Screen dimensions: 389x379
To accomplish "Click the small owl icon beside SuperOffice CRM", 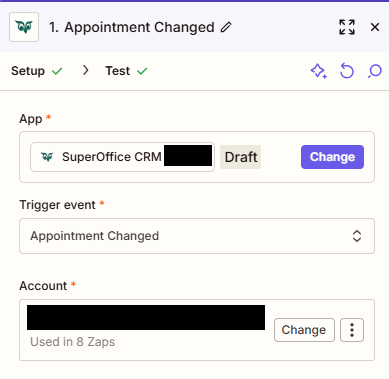I will tap(47, 157).
